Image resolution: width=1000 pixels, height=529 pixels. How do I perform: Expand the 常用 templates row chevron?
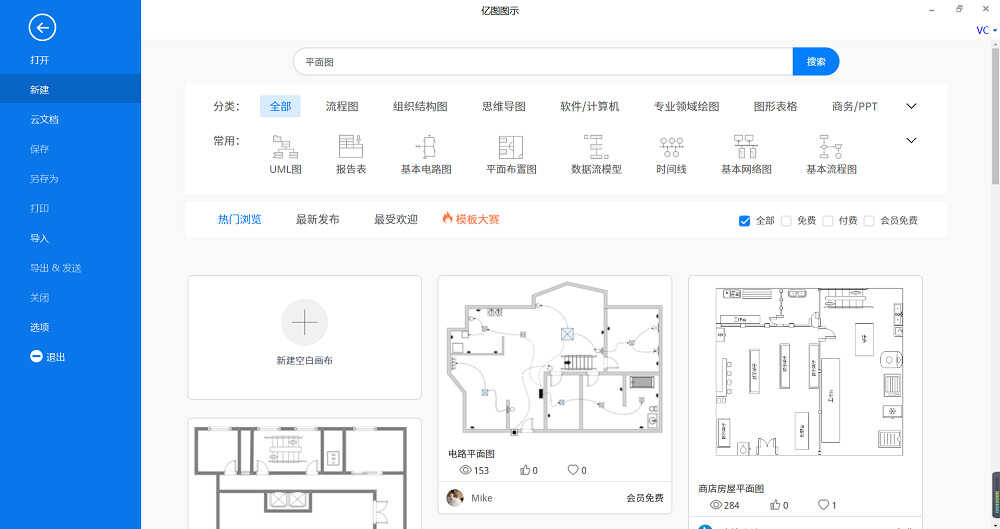[x=911, y=140]
